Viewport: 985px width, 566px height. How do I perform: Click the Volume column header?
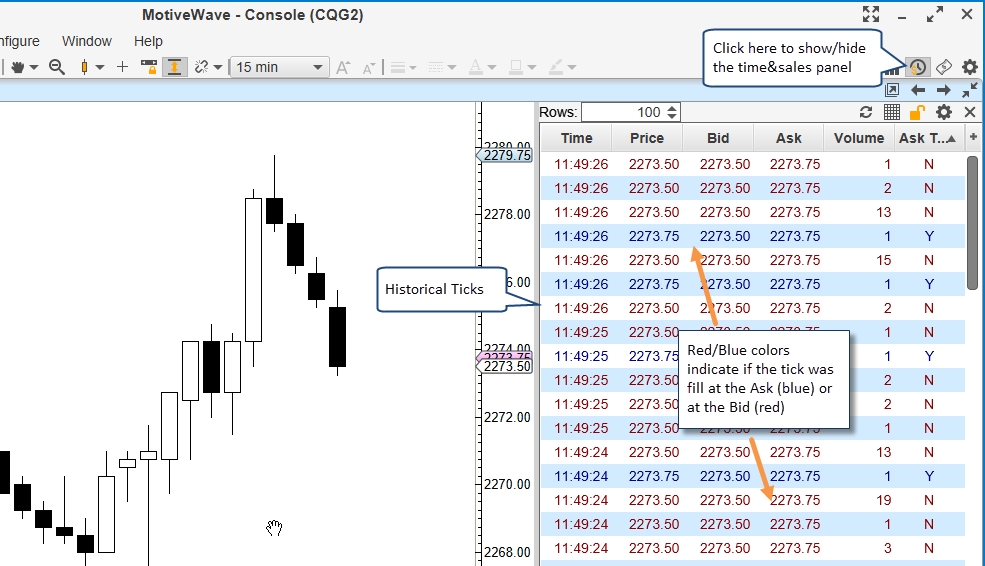click(x=858, y=138)
